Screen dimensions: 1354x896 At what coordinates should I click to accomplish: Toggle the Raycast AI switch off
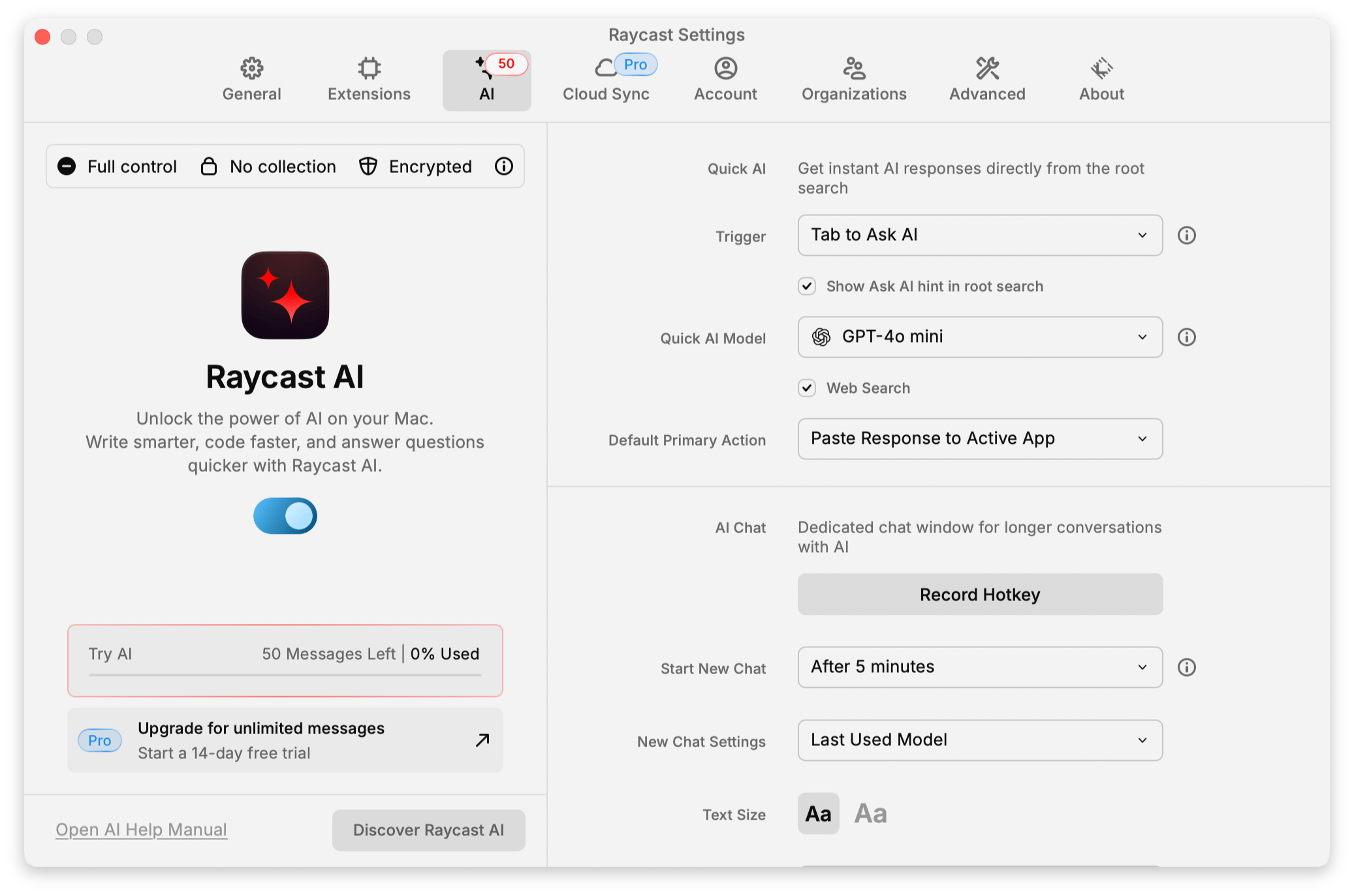[285, 516]
